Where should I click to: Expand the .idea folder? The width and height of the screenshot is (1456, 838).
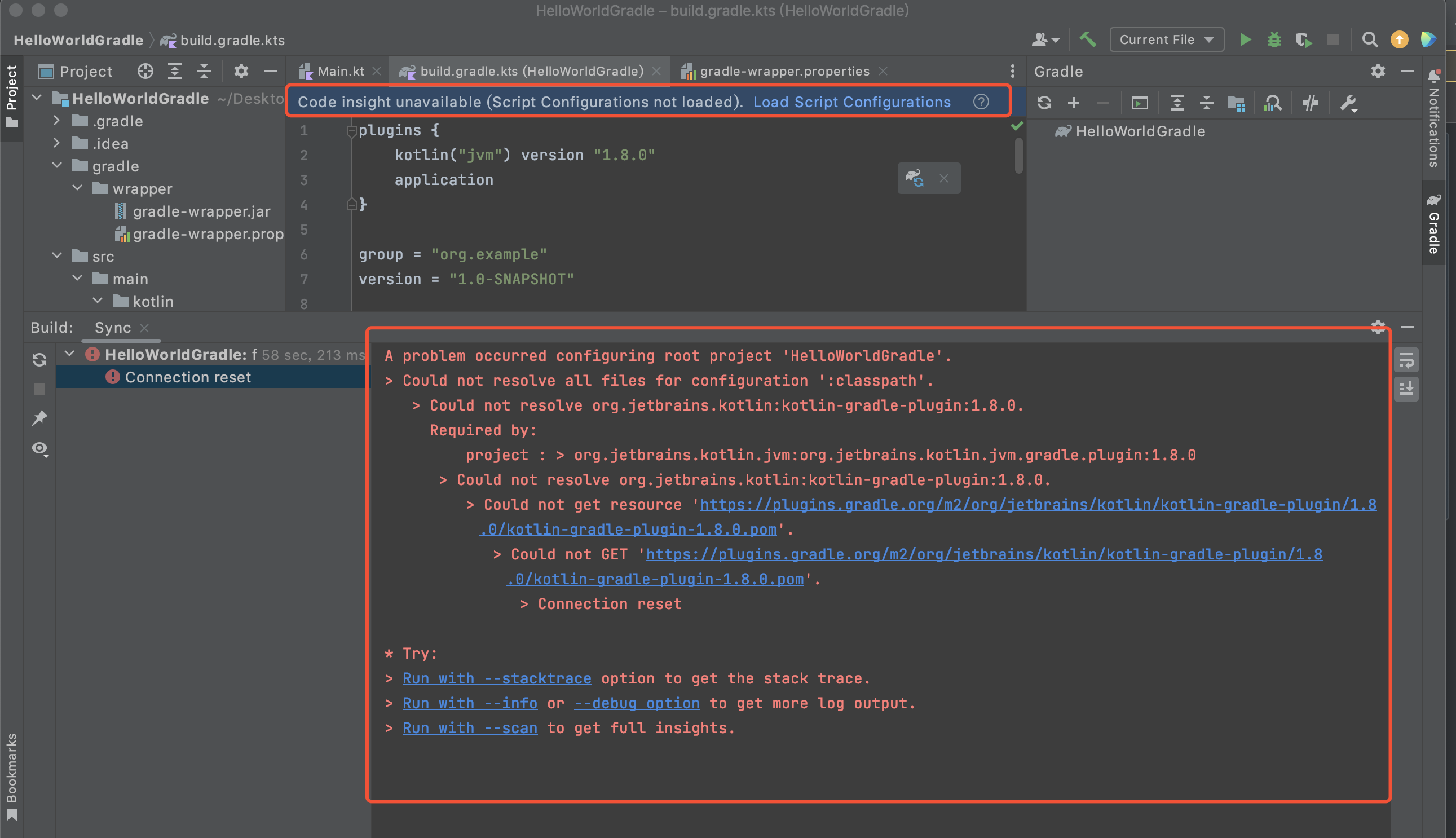coord(56,143)
